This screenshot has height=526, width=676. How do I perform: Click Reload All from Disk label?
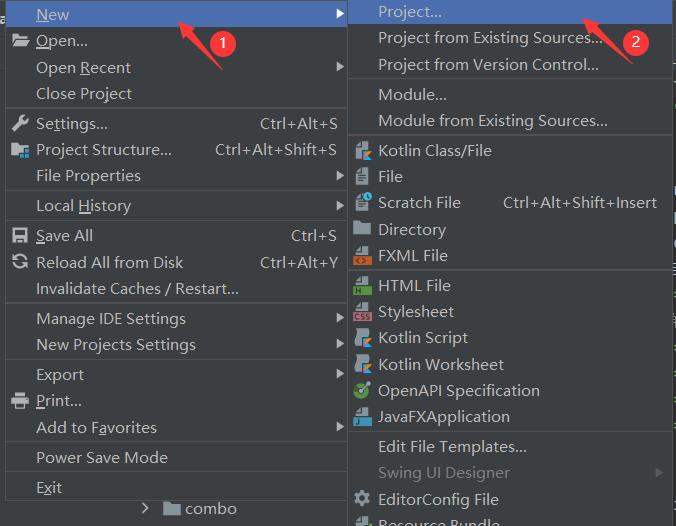[110, 262]
